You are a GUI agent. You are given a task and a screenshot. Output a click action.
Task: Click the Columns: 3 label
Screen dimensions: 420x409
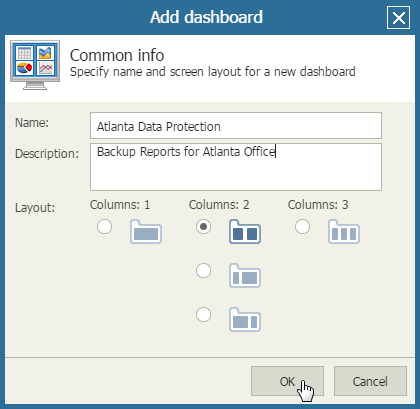pos(318,205)
